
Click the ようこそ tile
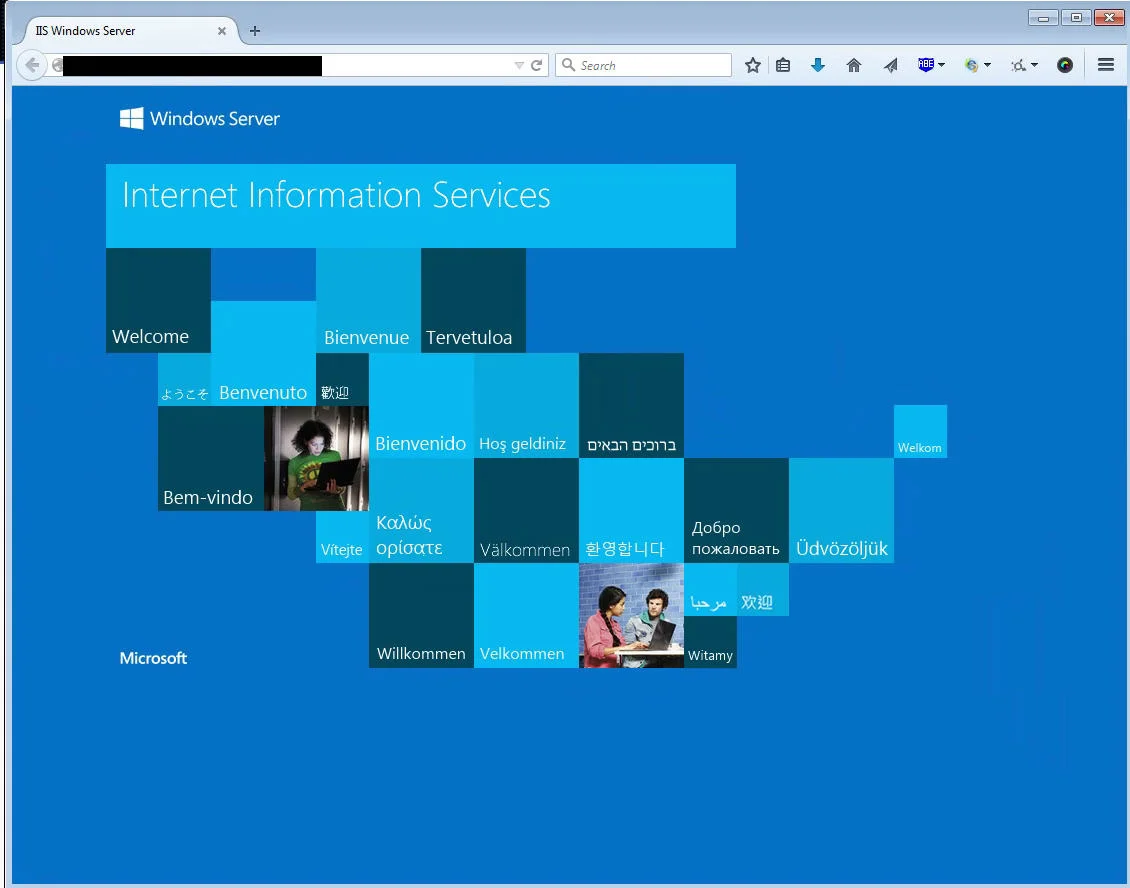pyautogui.click(x=184, y=380)
